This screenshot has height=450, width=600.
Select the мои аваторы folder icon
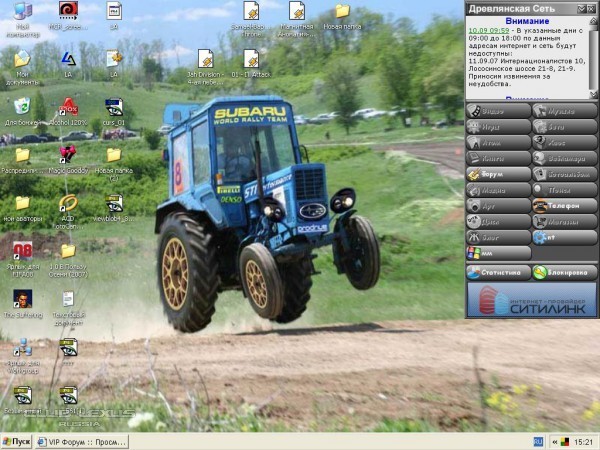coord(23,209)
